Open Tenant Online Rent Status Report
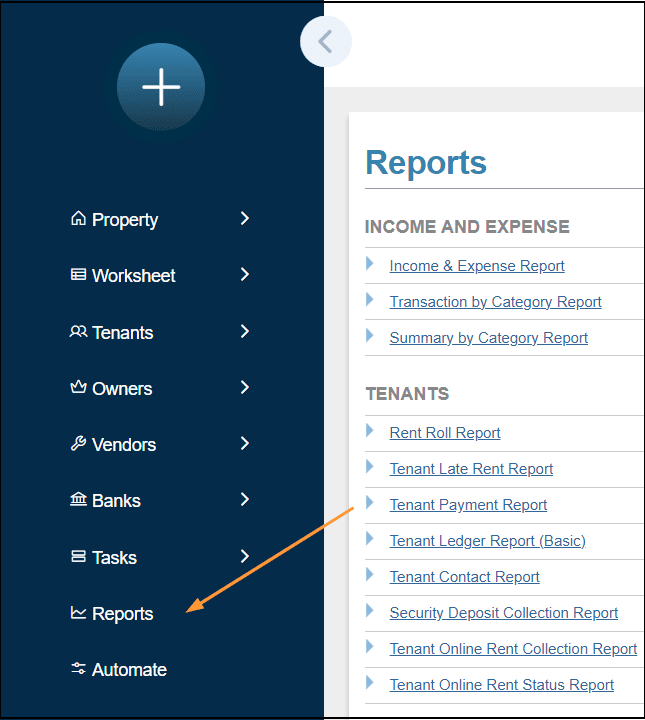 (x=501, y=685)
